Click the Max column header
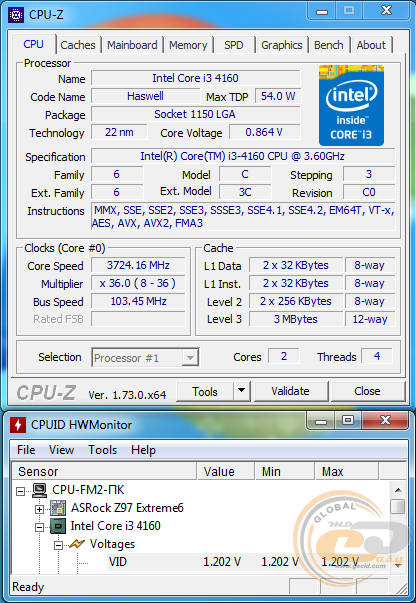The width and height of the screenshot is (416, 603). [347, 471]
